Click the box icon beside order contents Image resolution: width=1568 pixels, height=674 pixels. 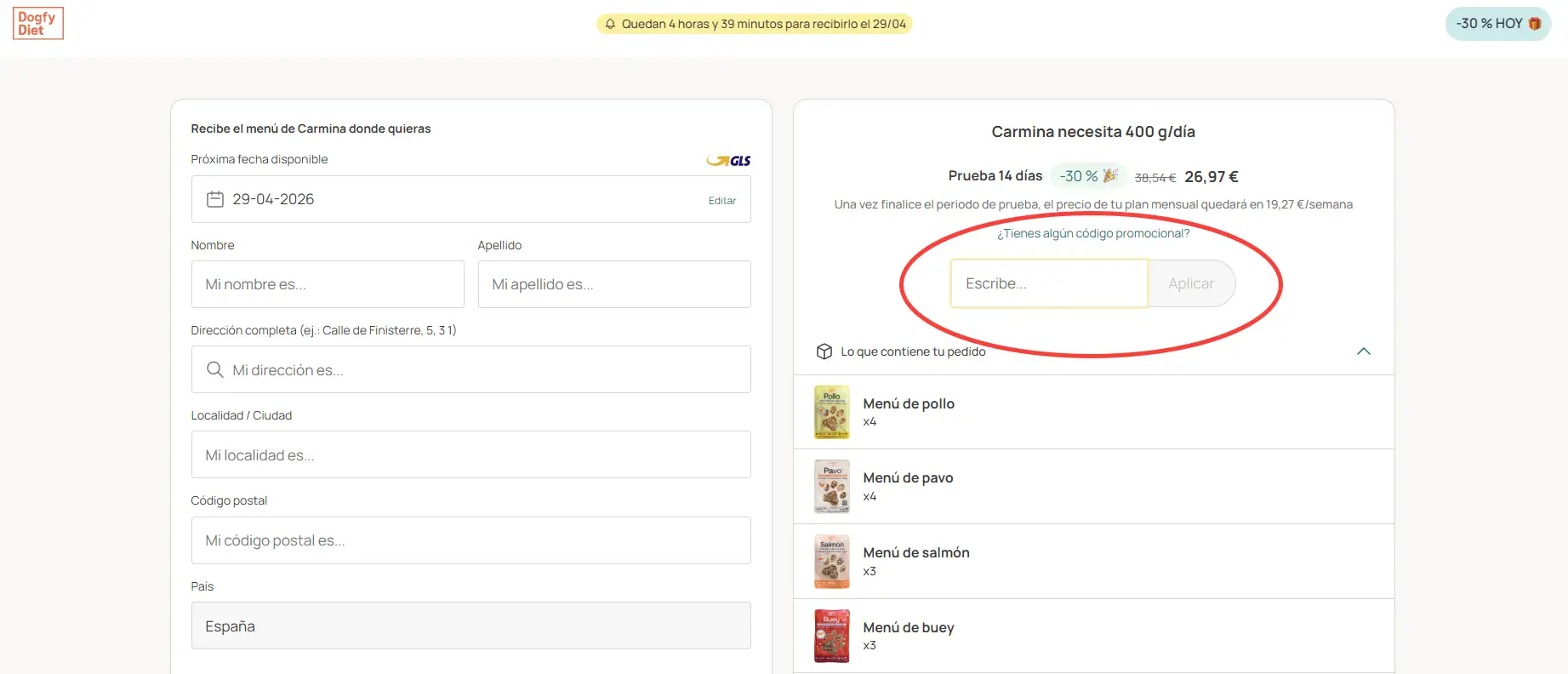click(824, 351)
